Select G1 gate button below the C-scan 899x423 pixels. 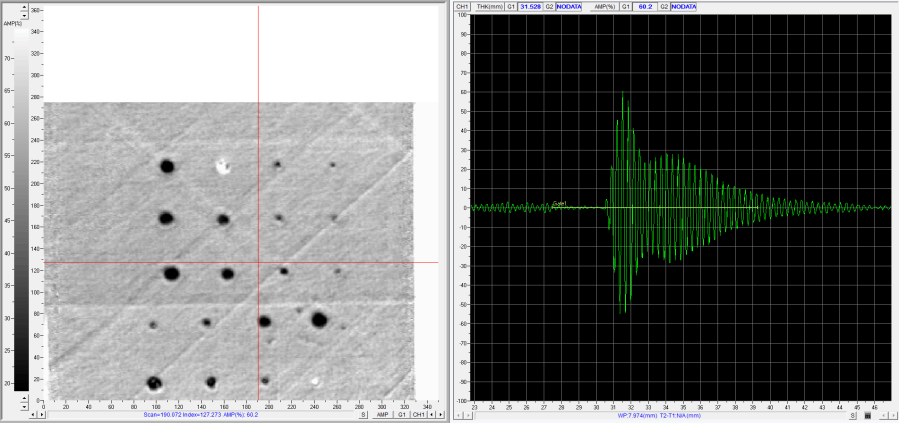click(x=401, y=414)
